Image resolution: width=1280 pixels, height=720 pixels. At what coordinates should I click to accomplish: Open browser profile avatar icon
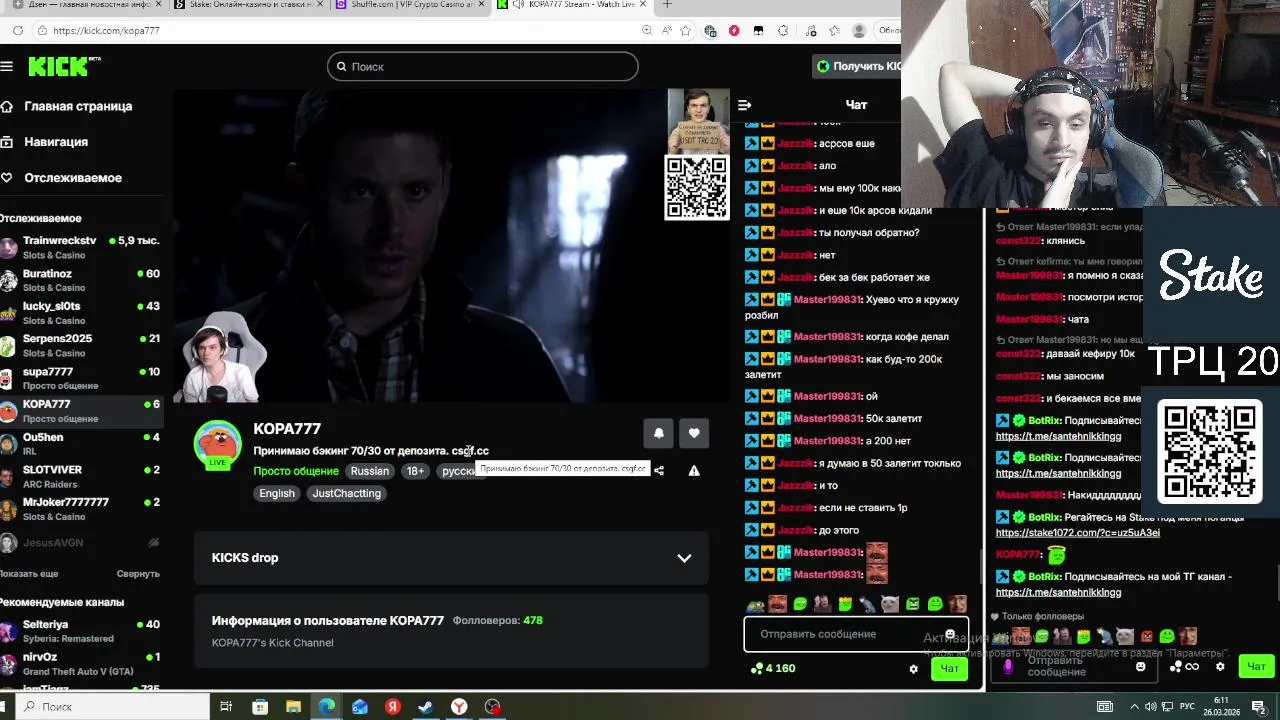pyautogui.click(x=858, y=30)
